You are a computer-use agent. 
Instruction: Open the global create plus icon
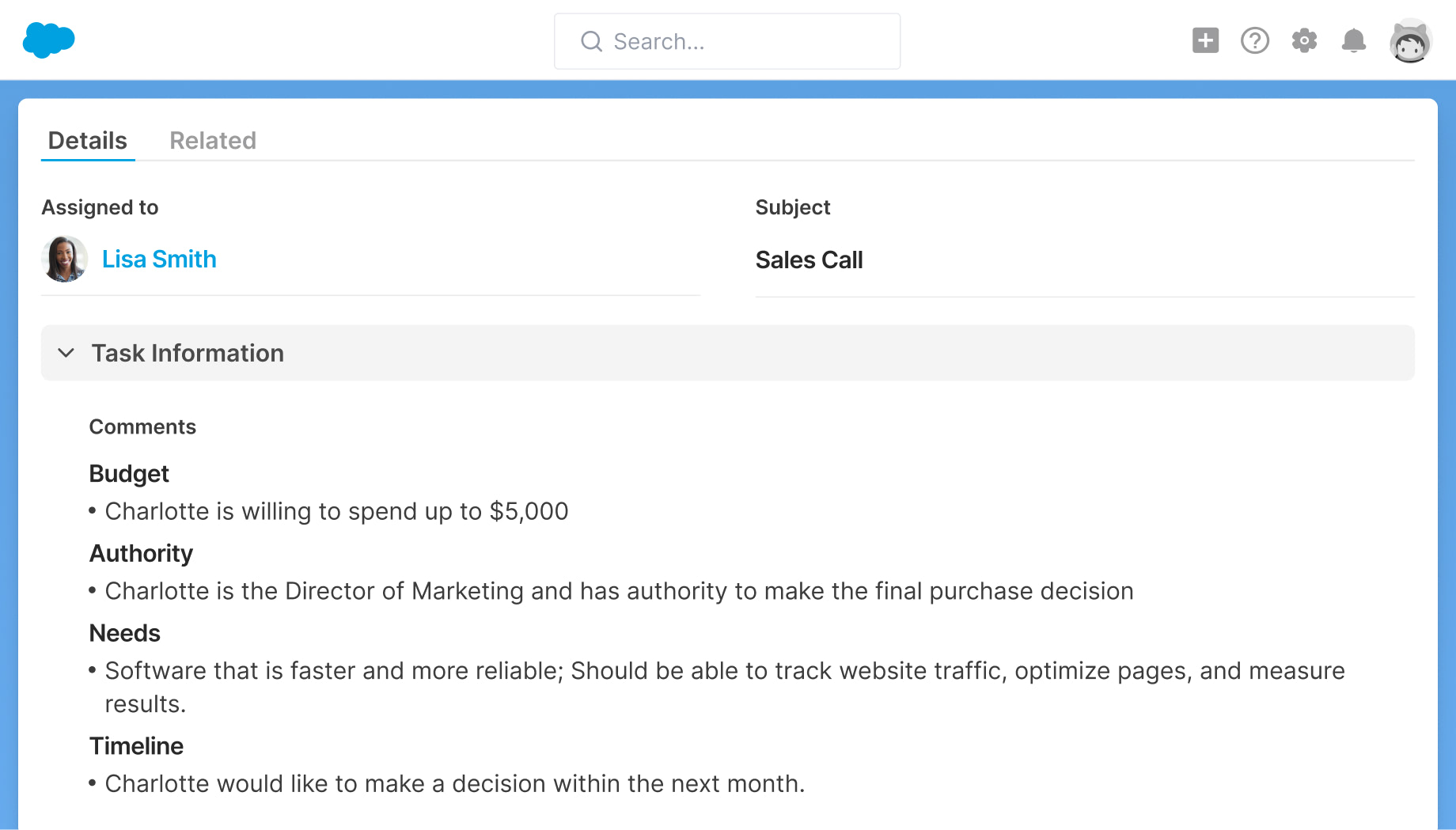(x=1205, y=40)
